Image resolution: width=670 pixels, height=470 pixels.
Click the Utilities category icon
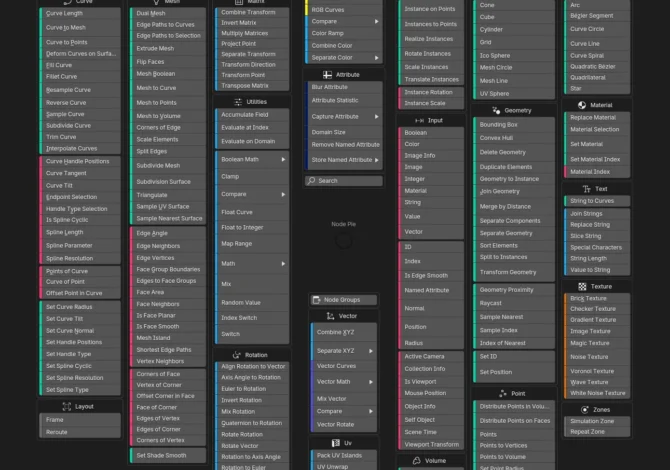238,102
